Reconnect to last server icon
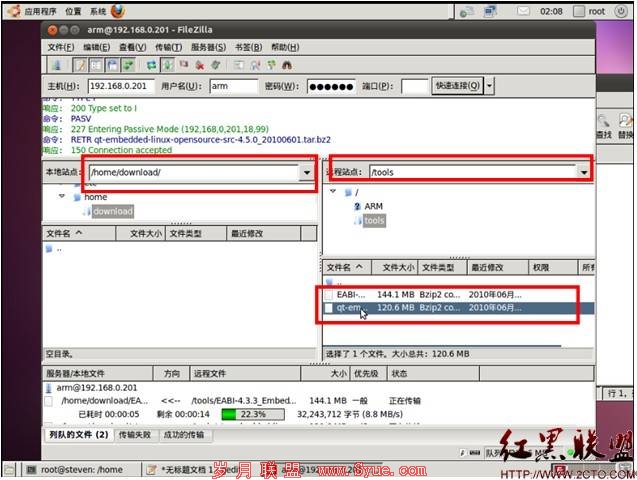The height and width of the screenshot is (480, 637). (x=216, y=65)
